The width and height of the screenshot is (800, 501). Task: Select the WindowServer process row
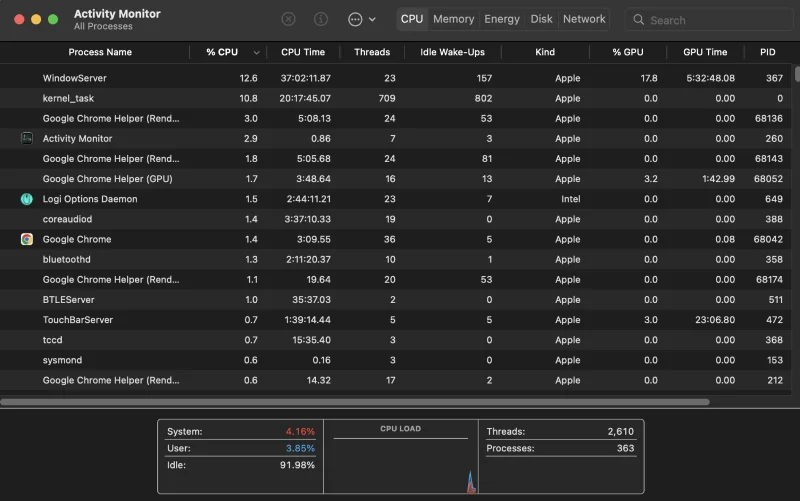(x=396, y=78)
